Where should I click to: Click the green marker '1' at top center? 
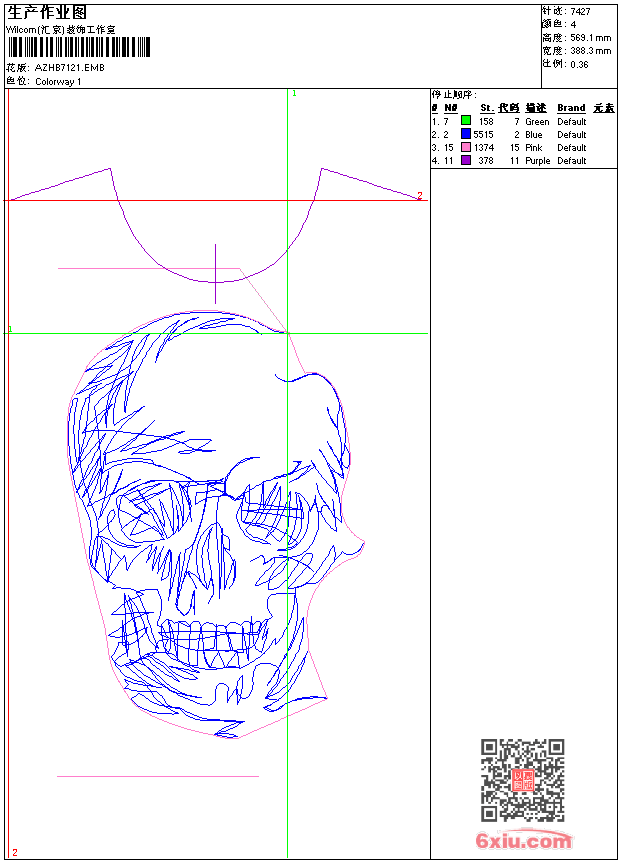click(x=294, y=93)
